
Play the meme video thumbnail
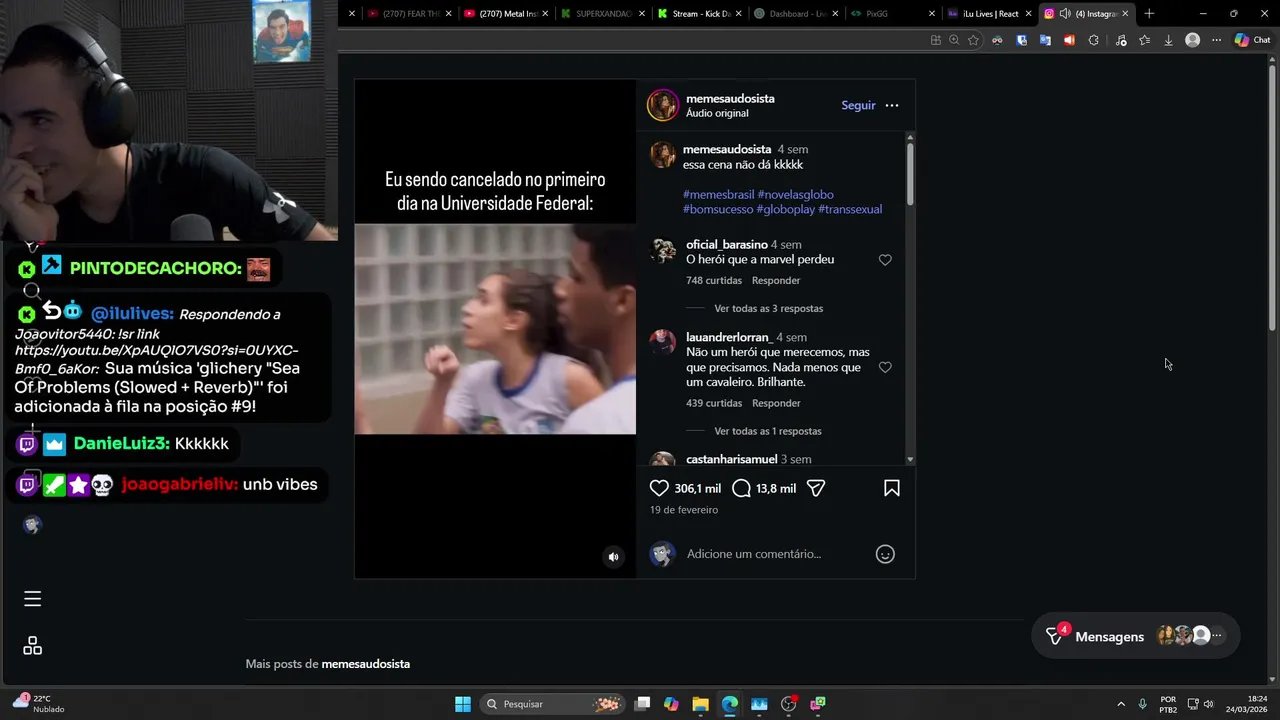pyautogui.click(x=495, y=329)
